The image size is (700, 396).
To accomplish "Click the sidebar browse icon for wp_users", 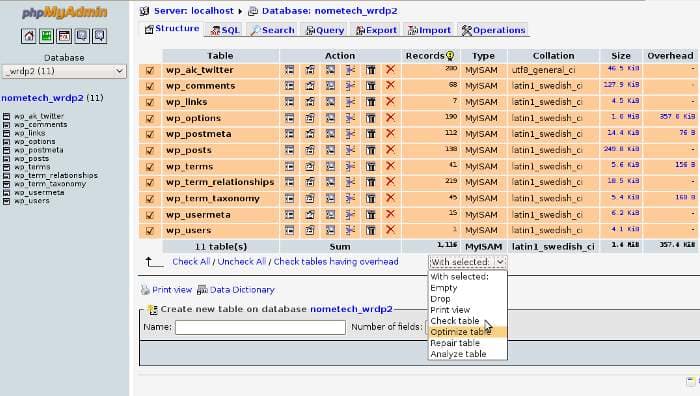I will [6, 201].
